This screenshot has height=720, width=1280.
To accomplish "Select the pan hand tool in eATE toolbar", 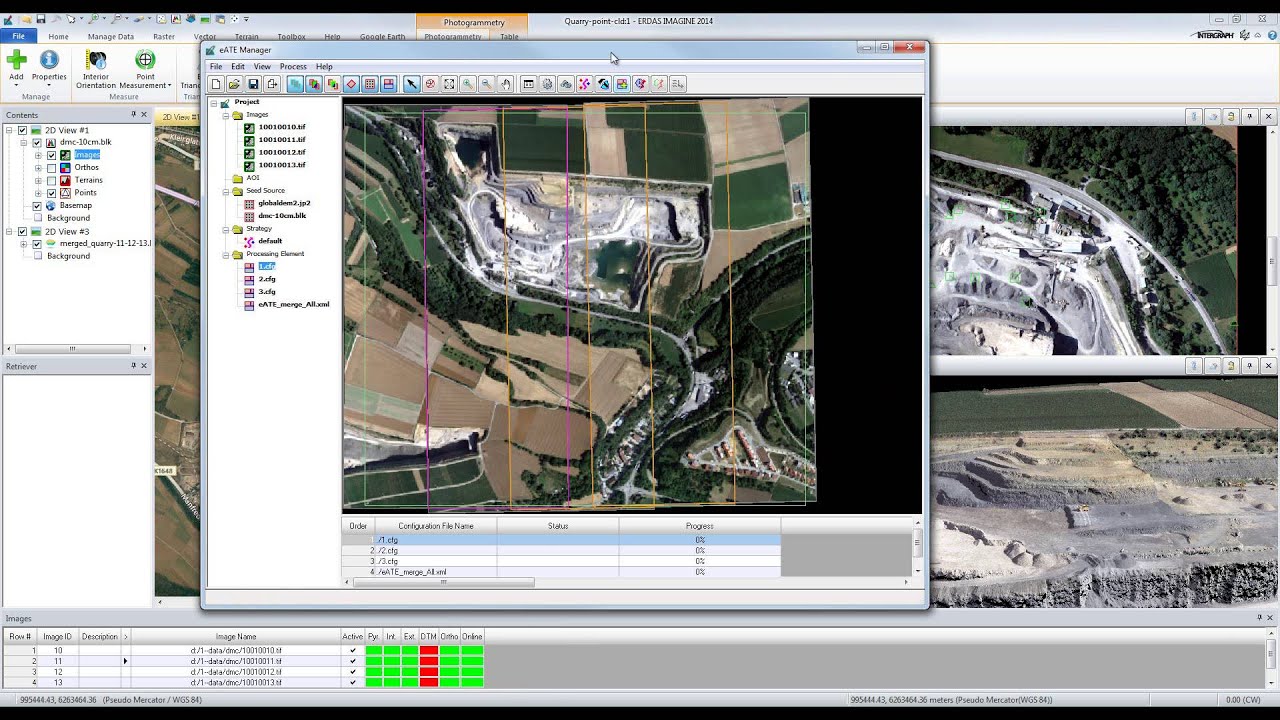I will pos(505,85).
